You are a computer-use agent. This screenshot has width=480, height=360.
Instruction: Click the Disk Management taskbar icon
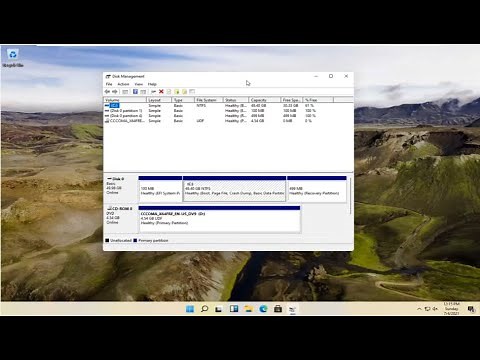(x=292, y=309)
